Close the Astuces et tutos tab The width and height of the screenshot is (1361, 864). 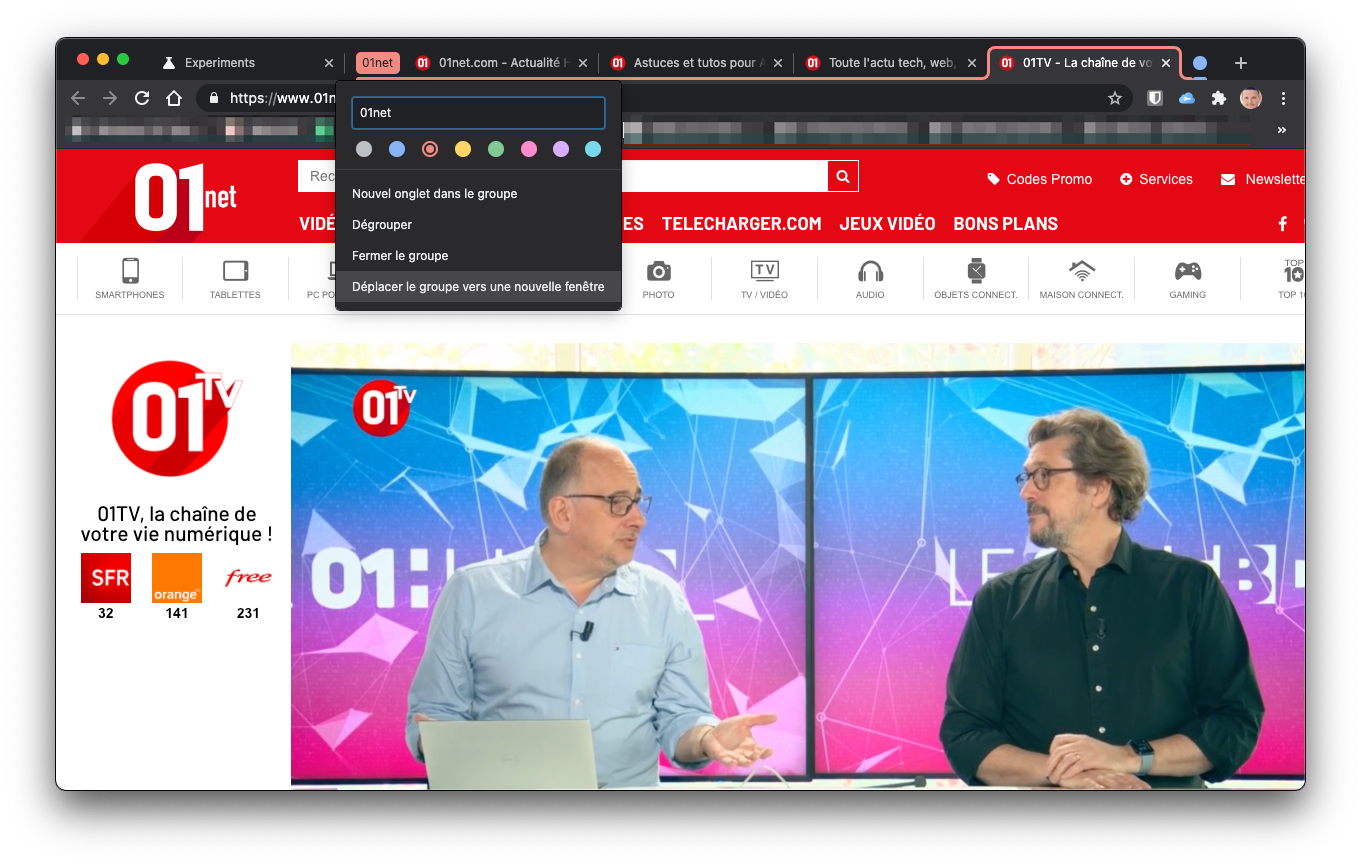[x=778, y=63]
